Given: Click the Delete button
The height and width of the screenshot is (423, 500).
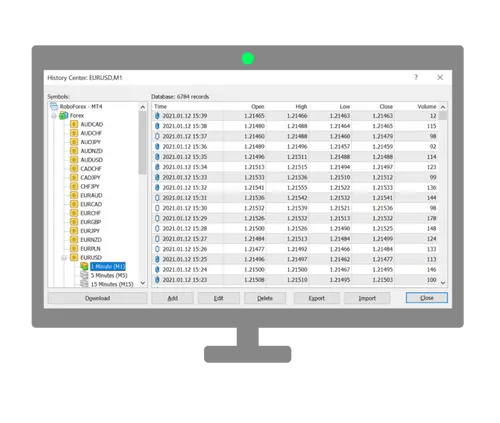Looking at the screenshot, I should tap(265, 298).
